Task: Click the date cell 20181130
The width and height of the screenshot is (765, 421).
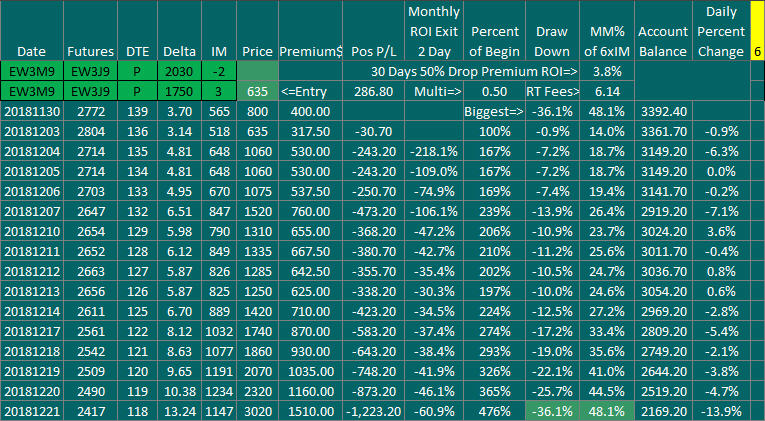Action: pyautogui.click(x=32, y=111)
